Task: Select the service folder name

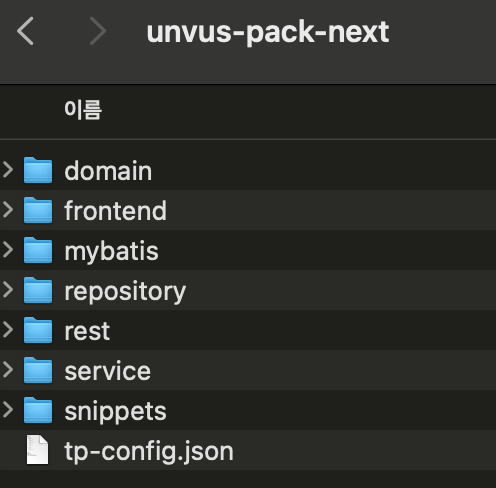Action: [x=108, y=371]
